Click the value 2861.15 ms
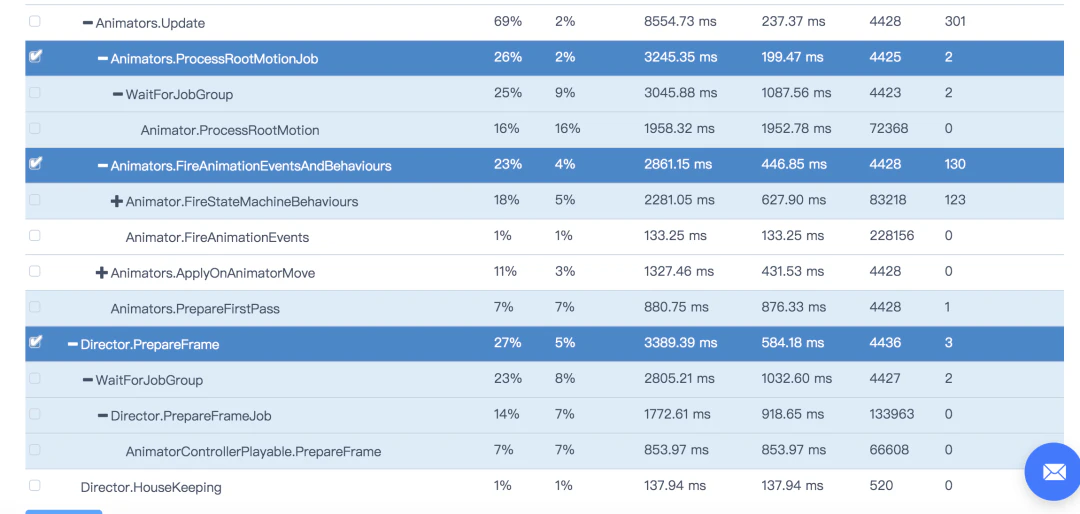This screenshot has height=514, width=1080. click(x=678, y=165)
